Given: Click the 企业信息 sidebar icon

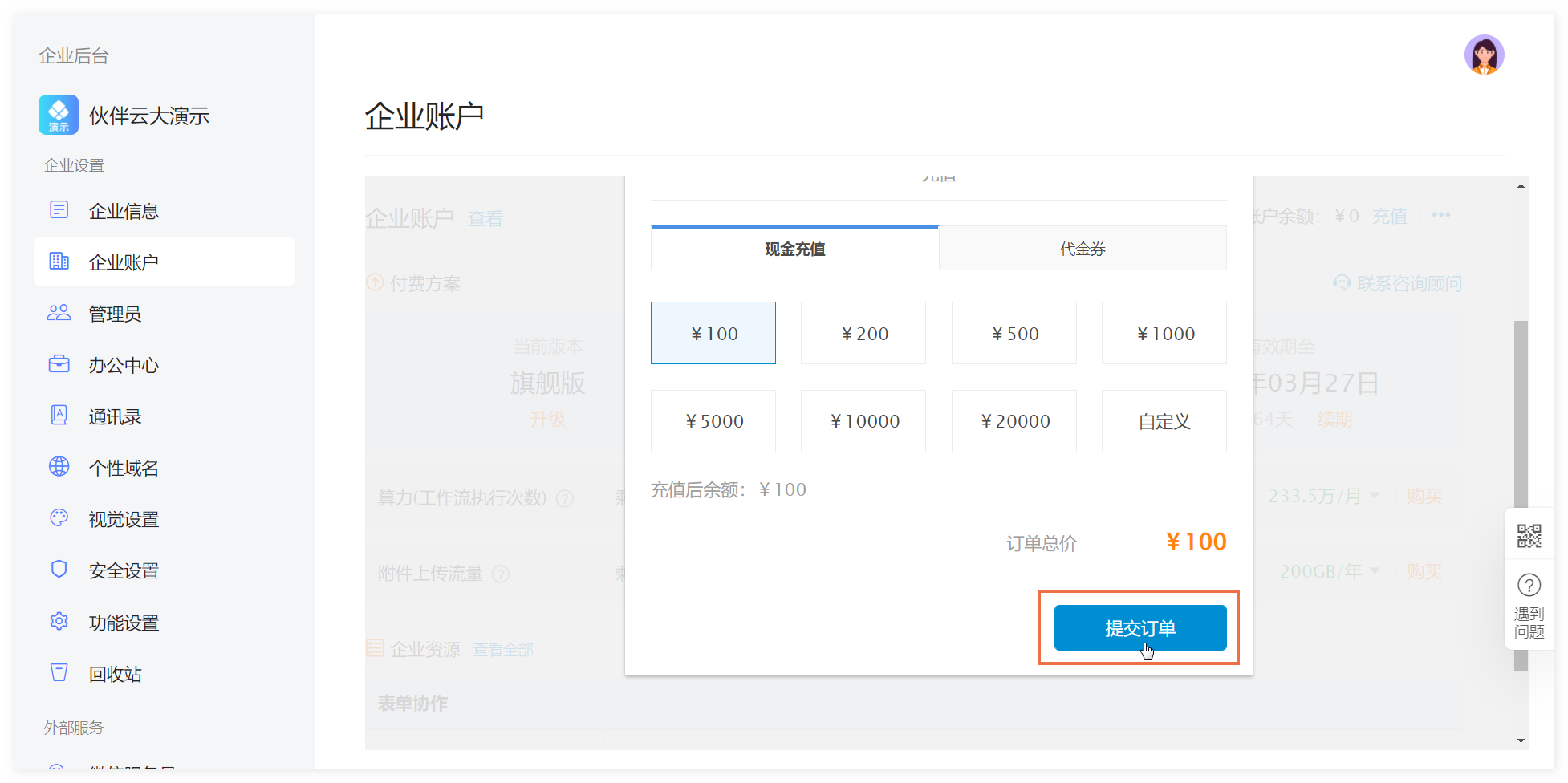Looking at the screenshot, I should coord(59,210).
